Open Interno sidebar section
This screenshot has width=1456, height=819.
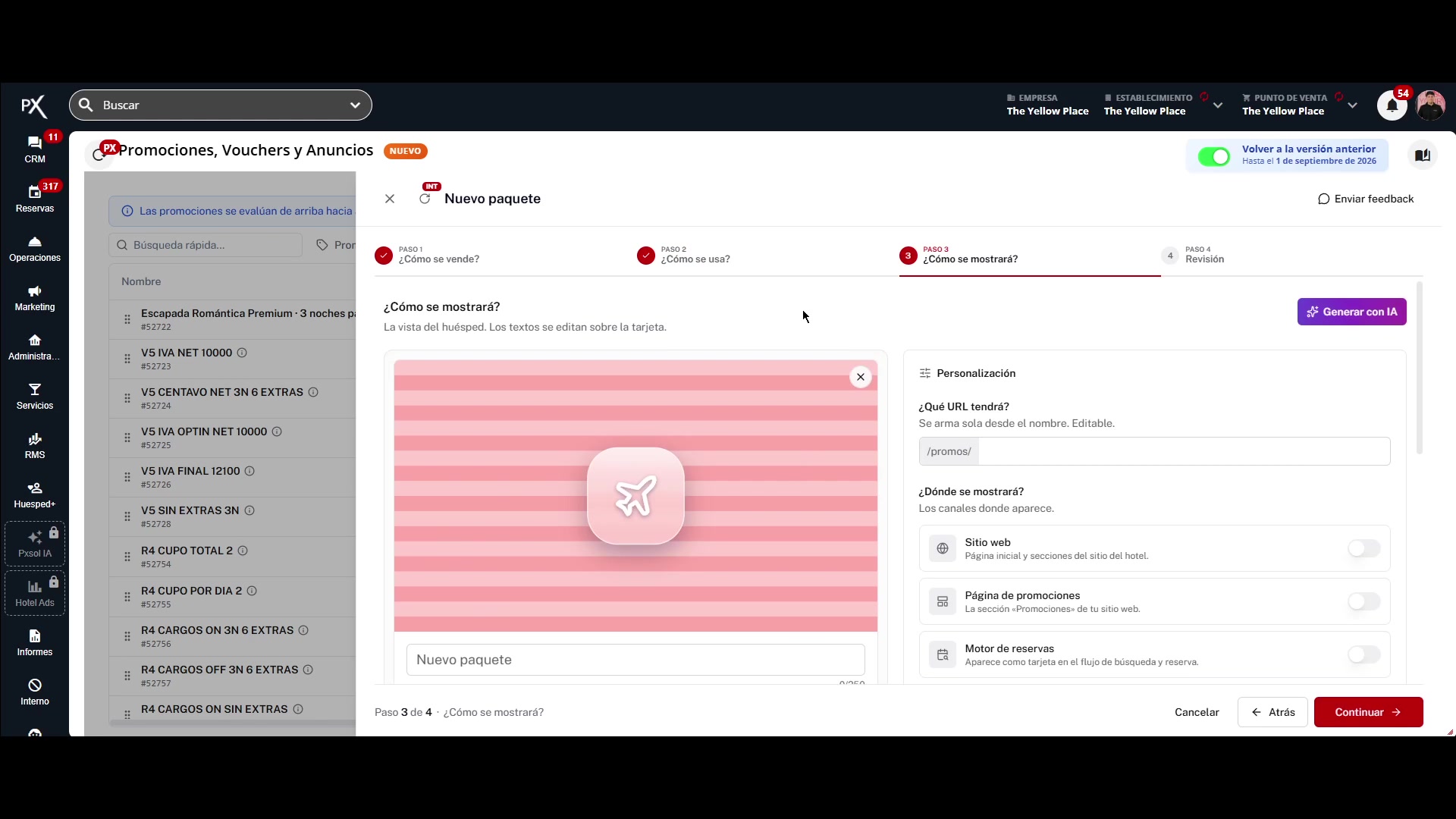click(x=35, y=692)
